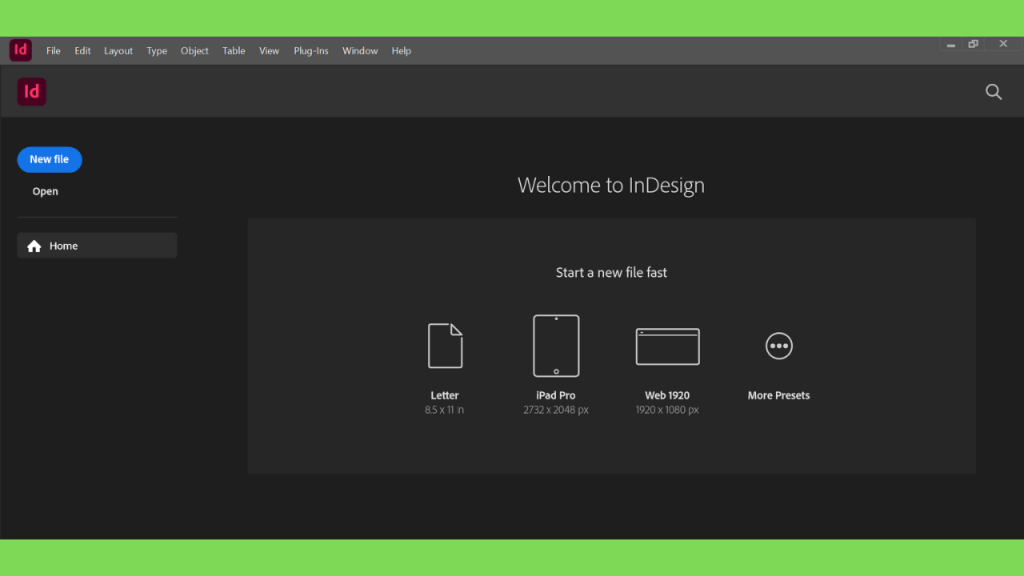The height and width of the screenshot is (576, 1024).
Task: Open the View menu
Action: [x=269, y=51]
